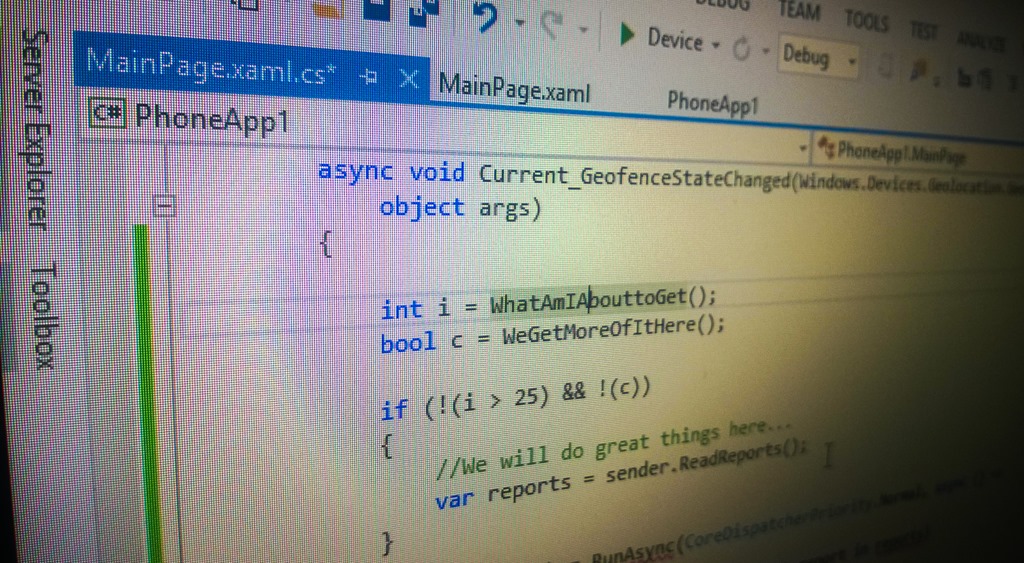Click the int keyword
Image resolution: width=1024 pixels, height=563 pixels.
tap(402, 309)
